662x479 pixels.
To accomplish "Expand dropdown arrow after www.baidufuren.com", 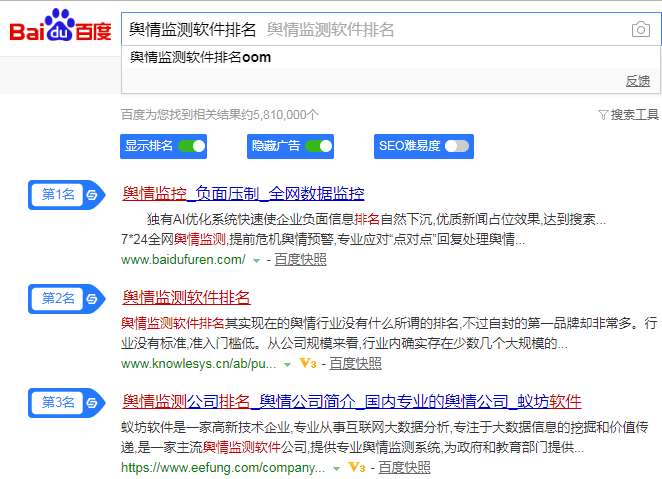I will pos(256,260).
